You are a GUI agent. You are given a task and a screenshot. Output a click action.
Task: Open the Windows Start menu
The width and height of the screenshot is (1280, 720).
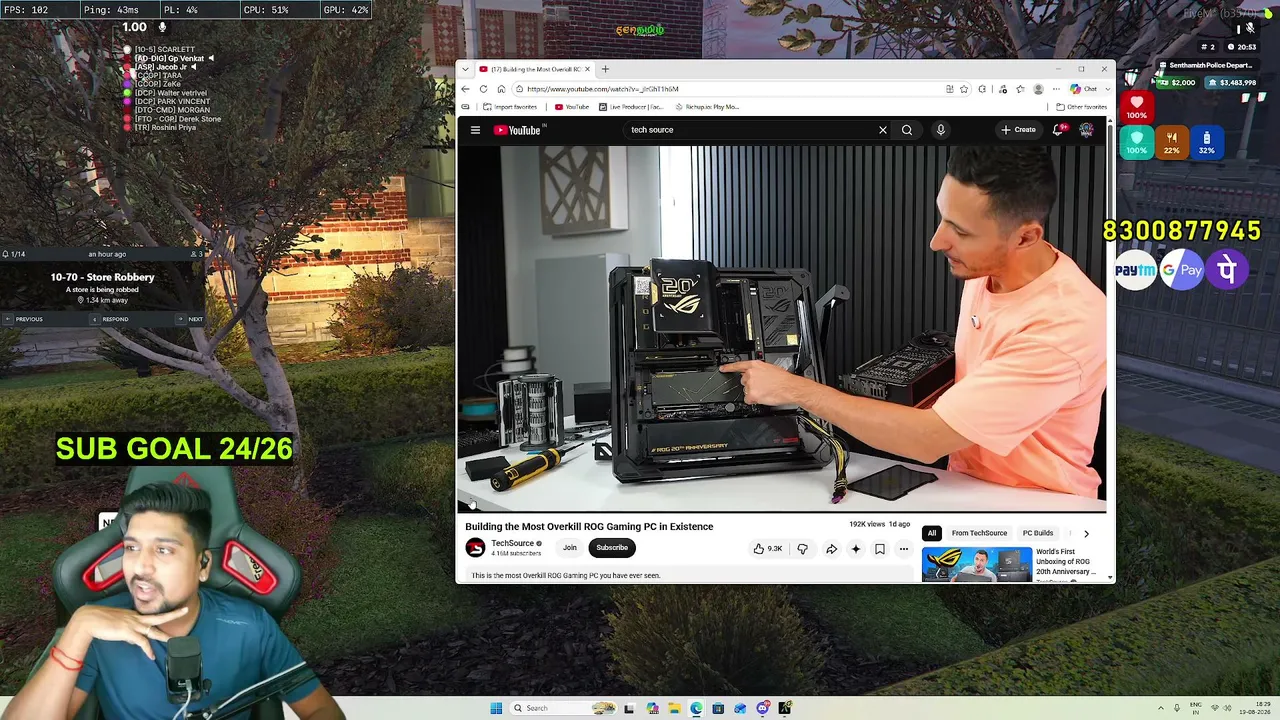click(x=496, y=708)
